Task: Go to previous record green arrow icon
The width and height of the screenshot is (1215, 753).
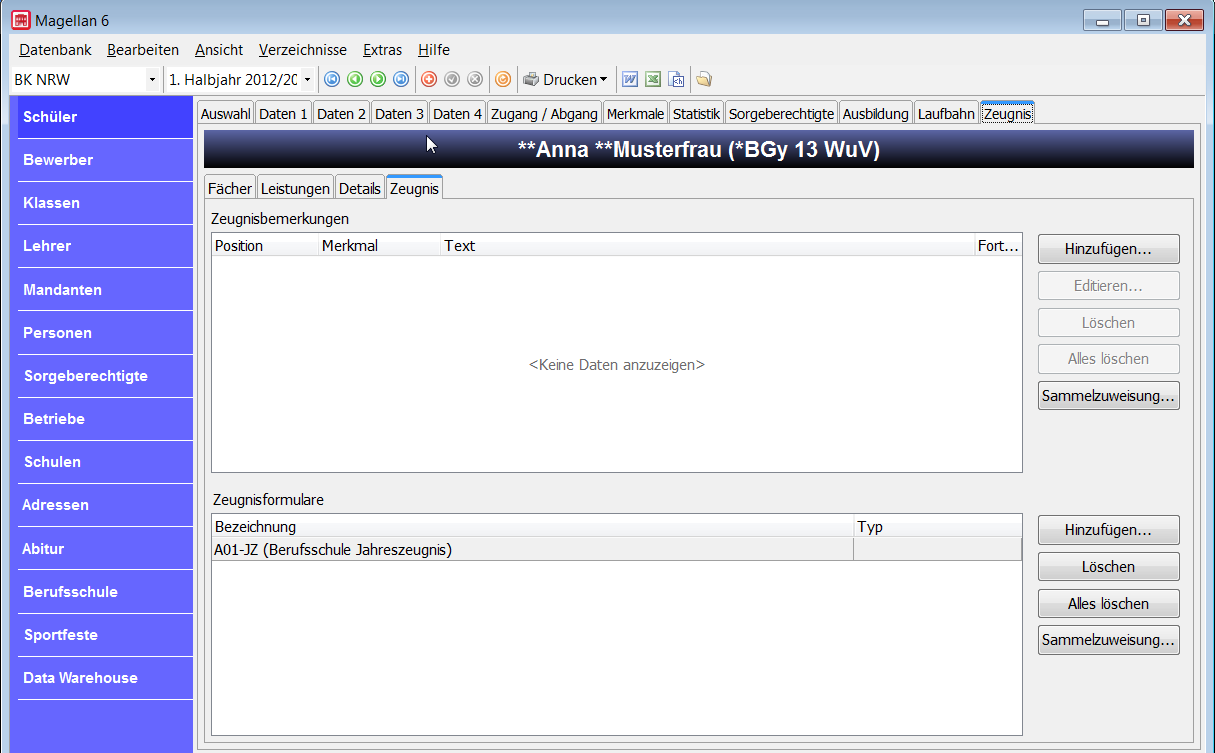Action: [355, 79]
